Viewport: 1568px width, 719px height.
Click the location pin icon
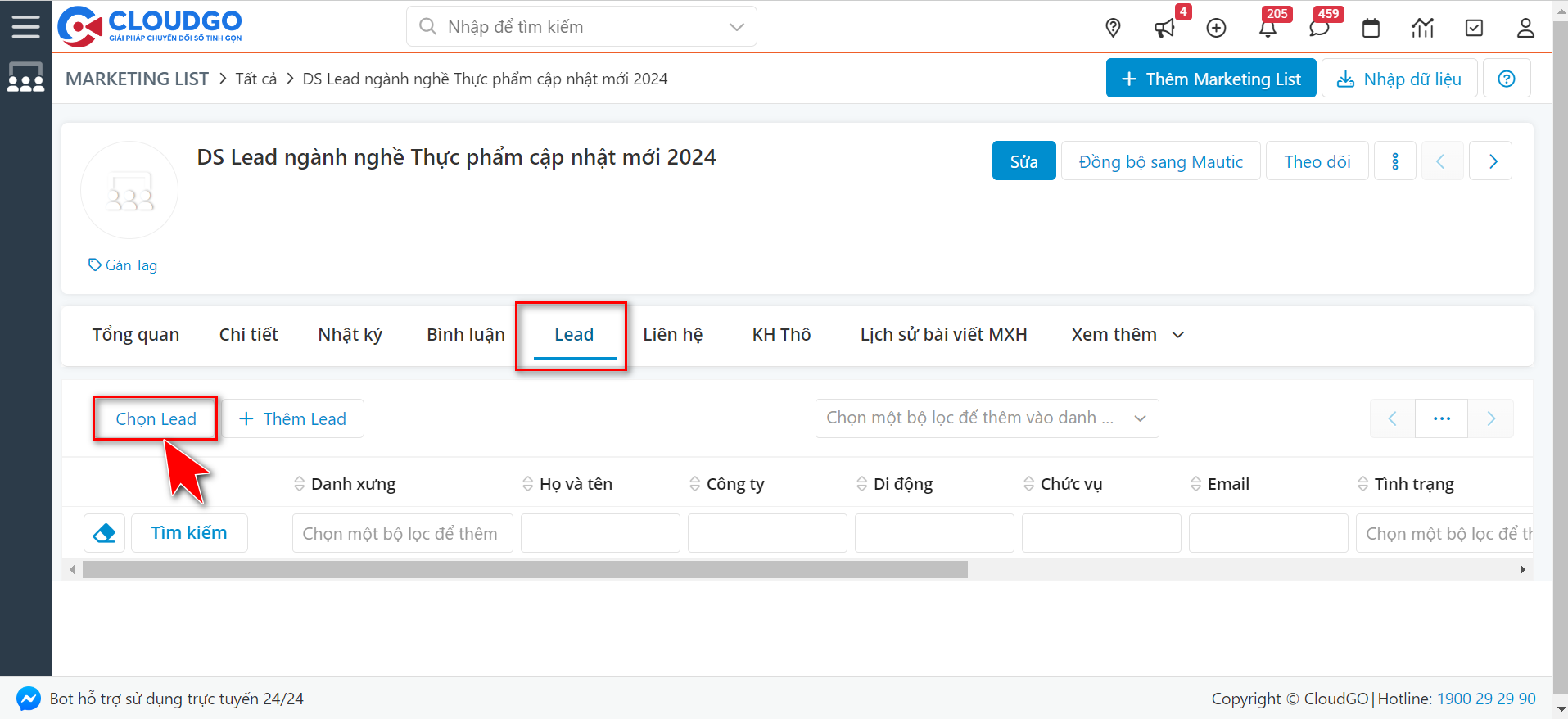click(1113, 28)
